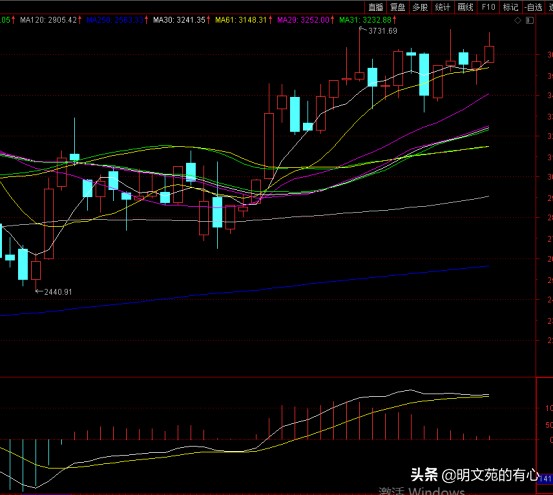Open the 统计 statistics tool
This screenshot has width=553, height=495.
point(443,7)
